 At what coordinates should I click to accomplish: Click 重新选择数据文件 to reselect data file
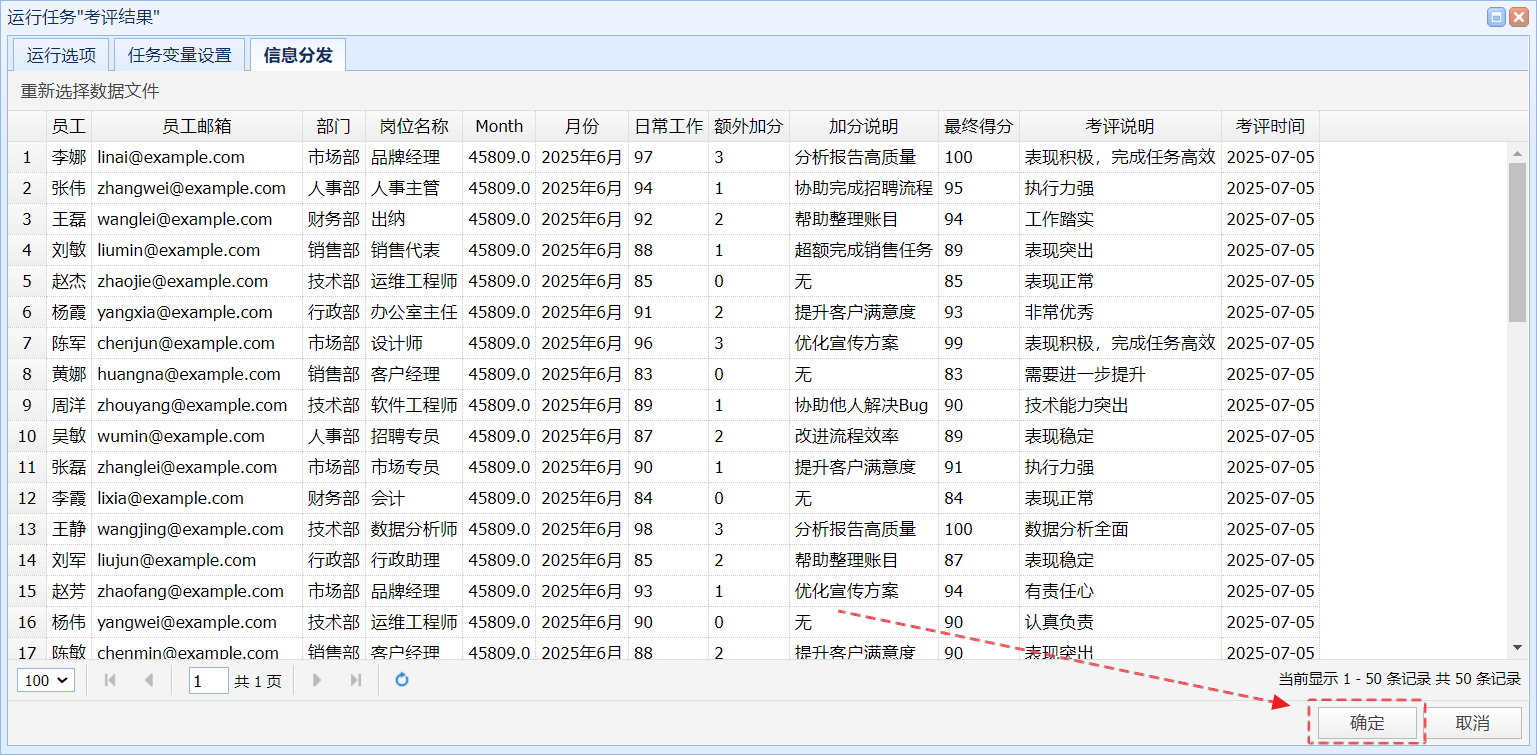click(90, 91)
